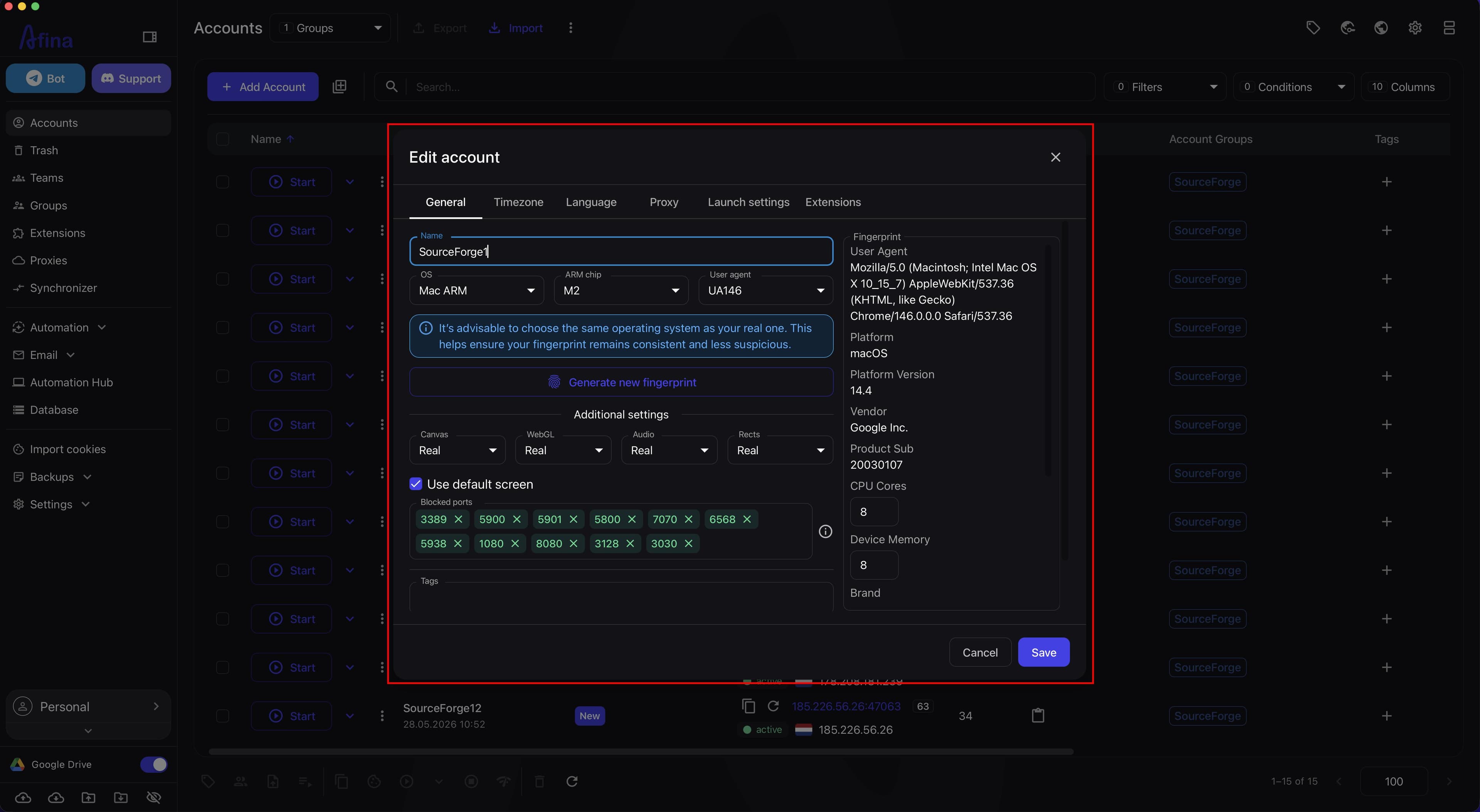Click the Search accounts field
This screenshot has height=812, width=1480.
point(734,87)
